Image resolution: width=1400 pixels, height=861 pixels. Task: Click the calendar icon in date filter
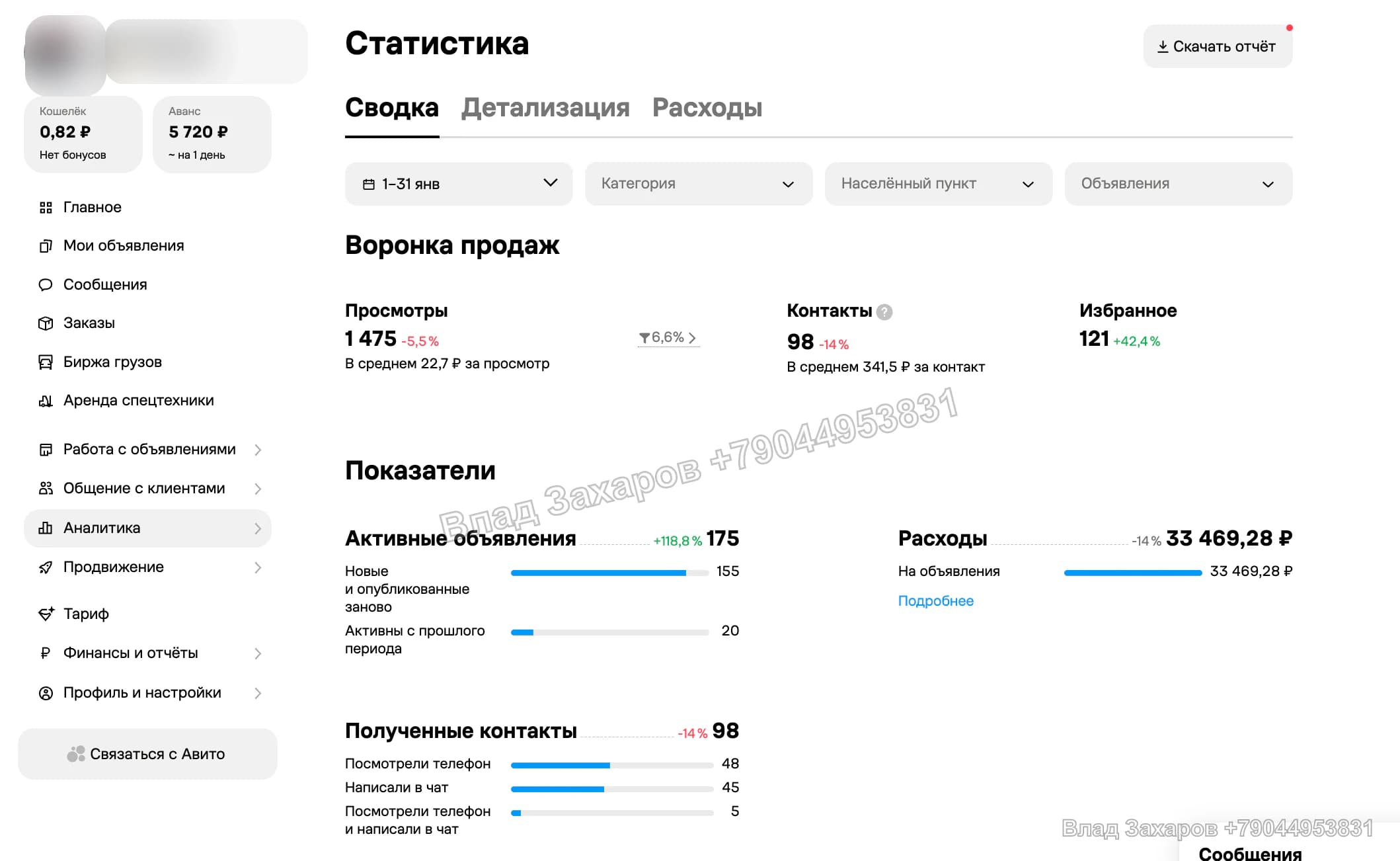coord(369,184)
